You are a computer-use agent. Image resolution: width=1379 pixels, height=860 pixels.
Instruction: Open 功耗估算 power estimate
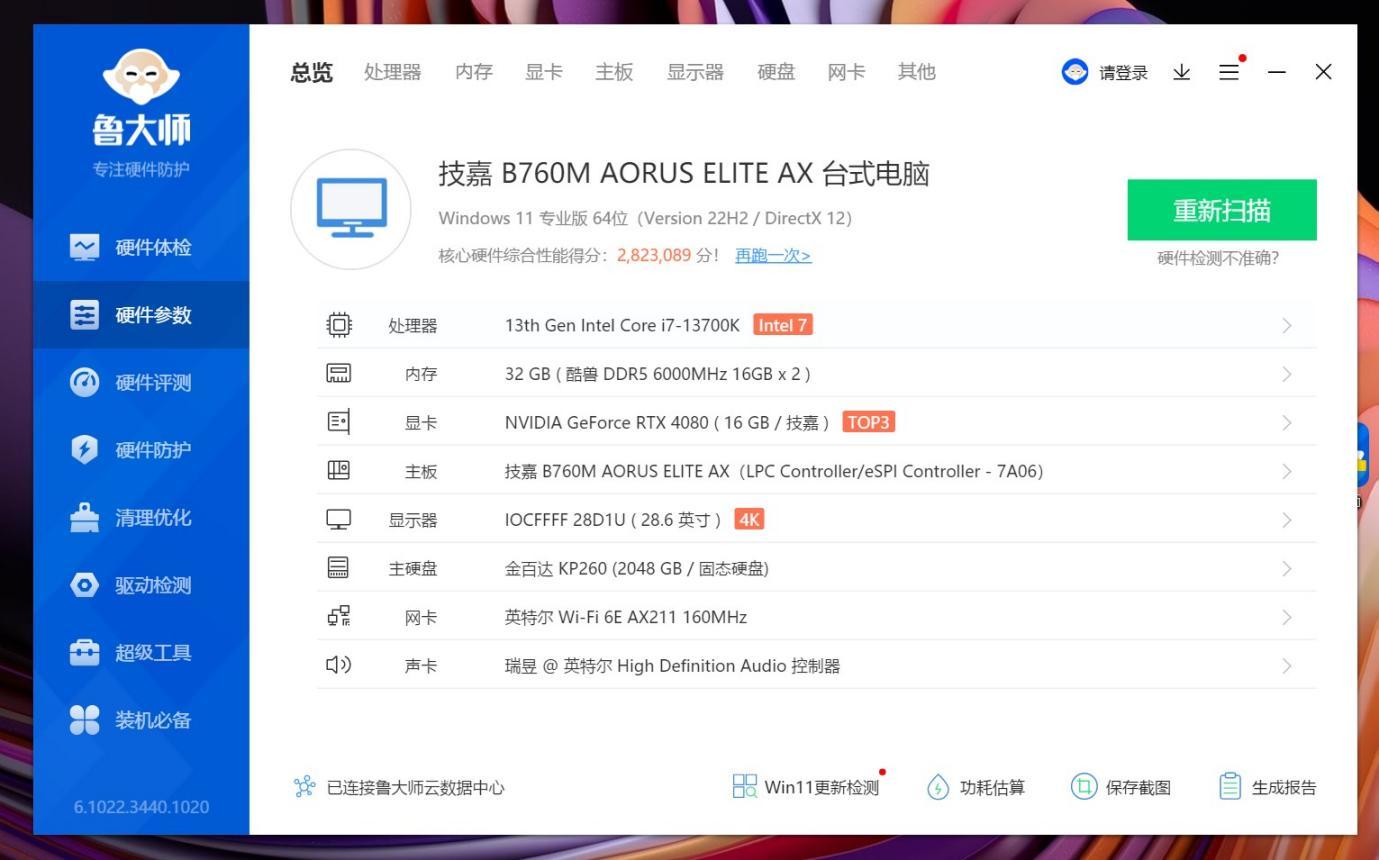[x=976, y=787]
